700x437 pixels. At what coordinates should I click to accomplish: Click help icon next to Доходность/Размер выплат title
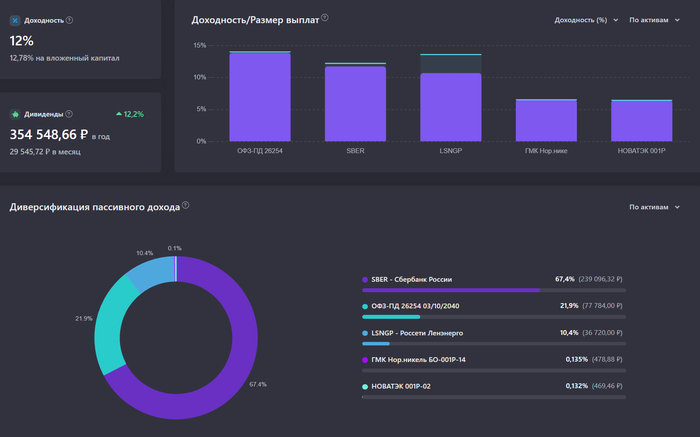pos(325,19)
